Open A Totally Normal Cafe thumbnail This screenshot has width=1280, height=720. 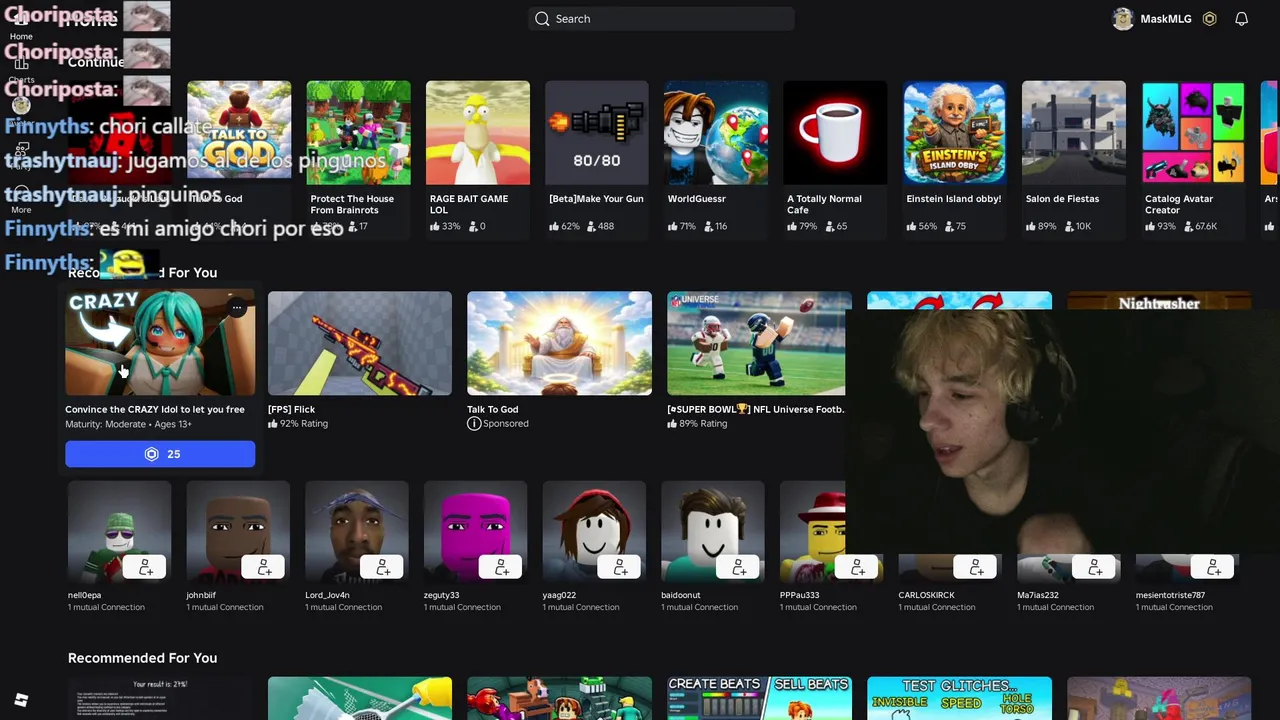pos(835,132)
